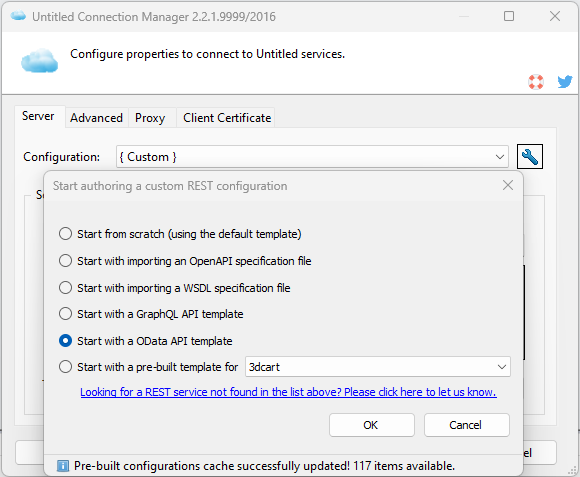Close the custom REST configuration dialog
Image resolution: width=580 pixels, height=477 pixels.
coord(508,185)
